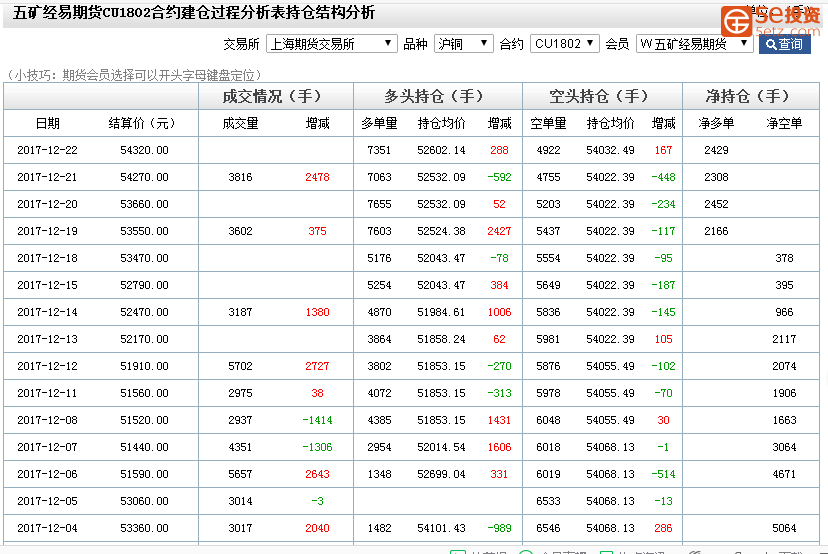Select the date cell 2017-12-08

(48, 420)
